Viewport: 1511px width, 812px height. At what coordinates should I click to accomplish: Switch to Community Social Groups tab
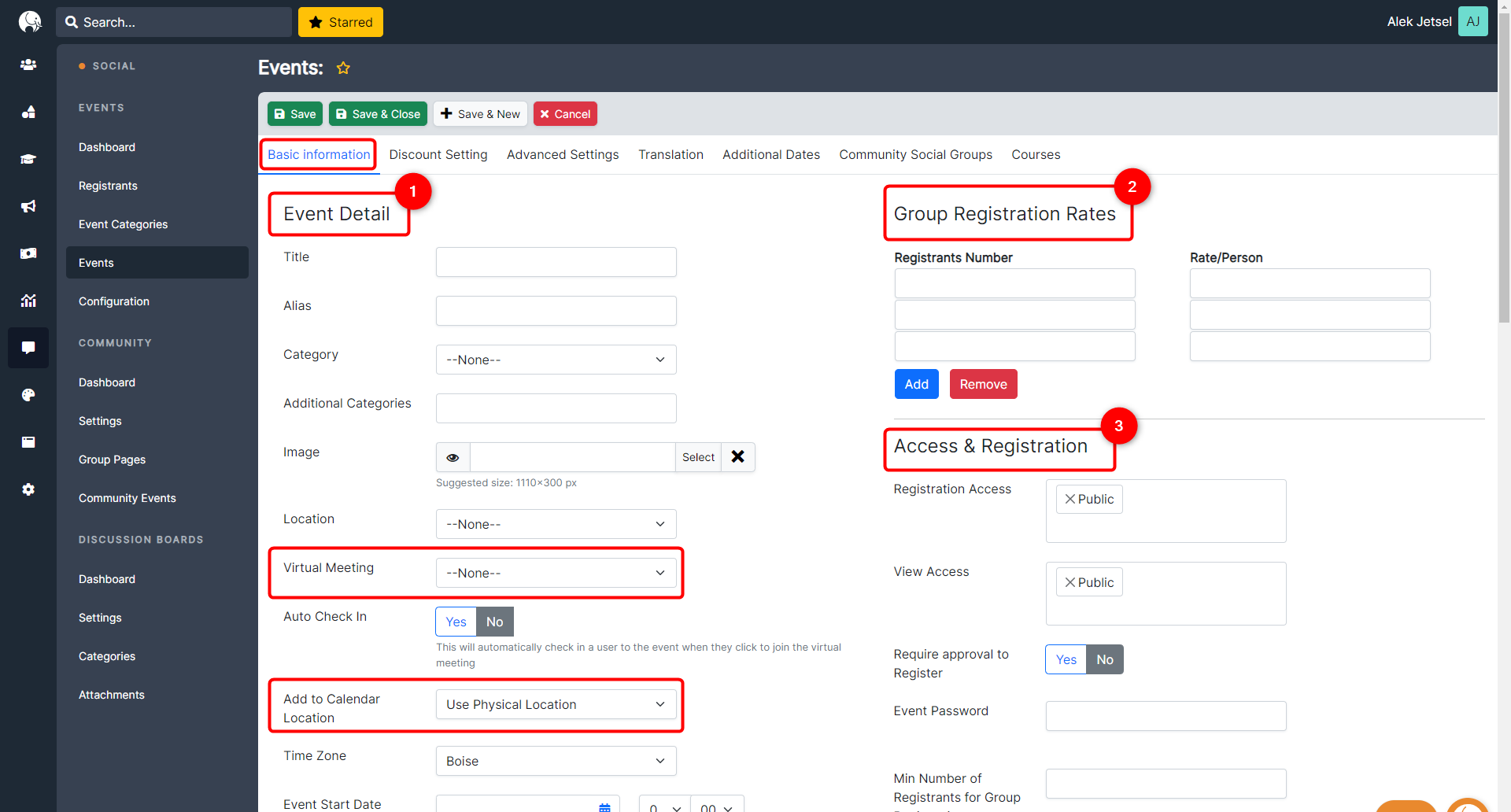[x=915, y=154]
